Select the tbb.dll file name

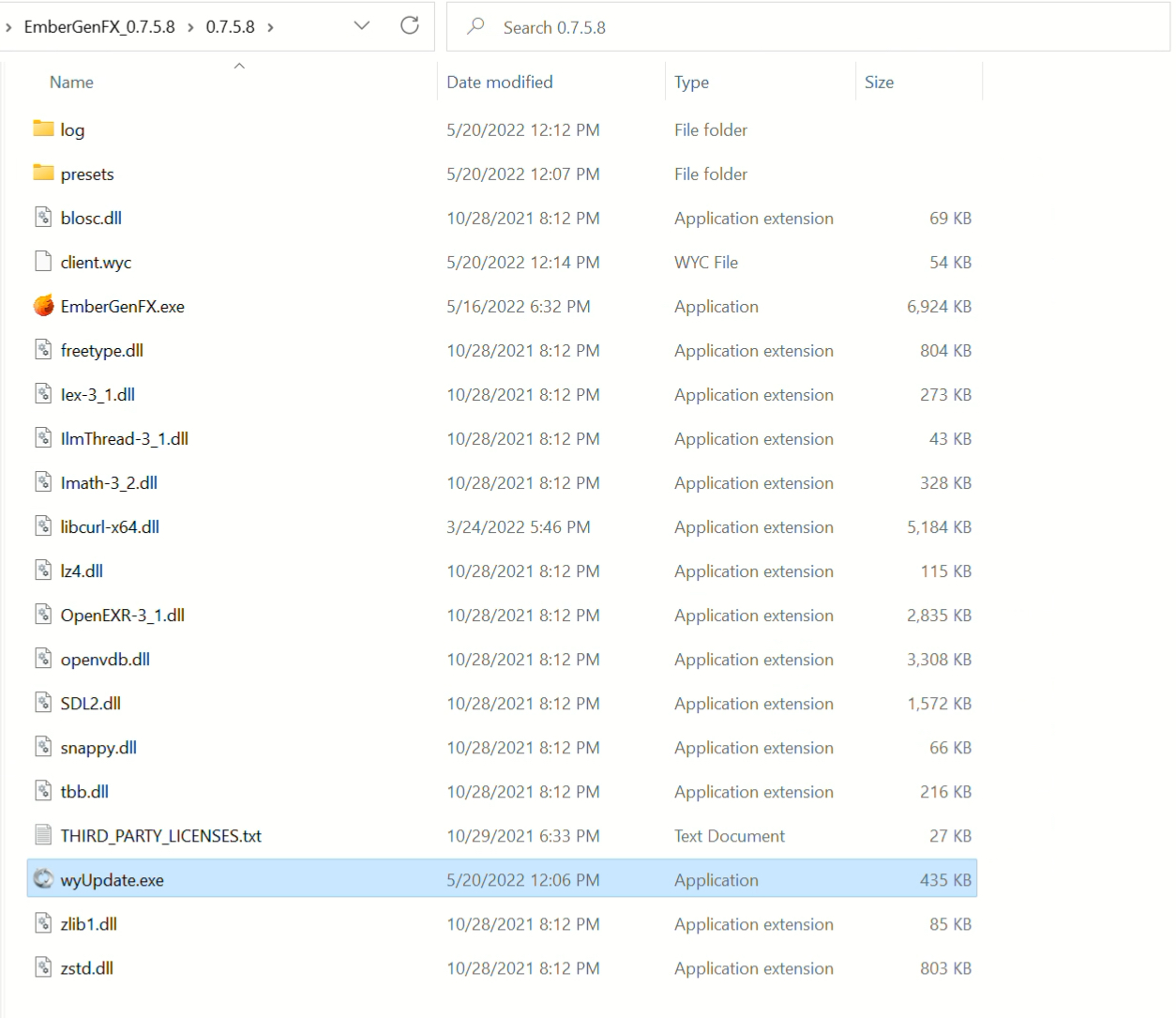point(84,792)
